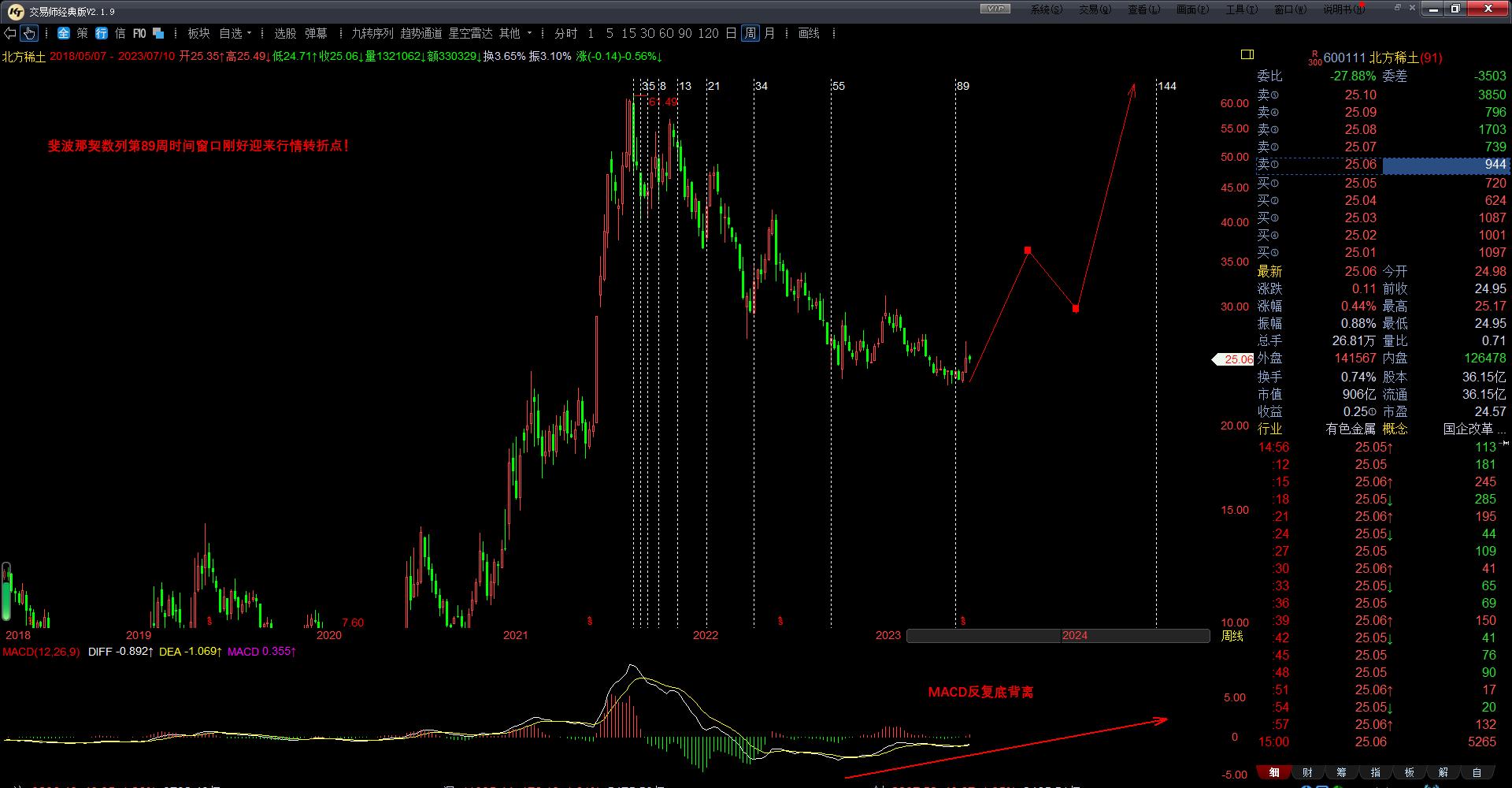Click the small restore child-window icon

tap(1398, 7)
